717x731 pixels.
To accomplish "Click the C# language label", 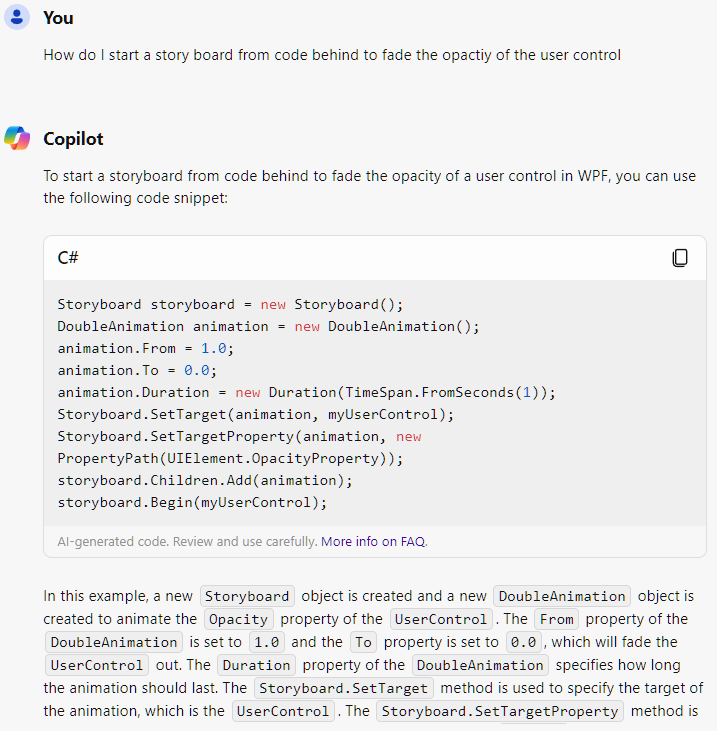I will tap(68, 258).
